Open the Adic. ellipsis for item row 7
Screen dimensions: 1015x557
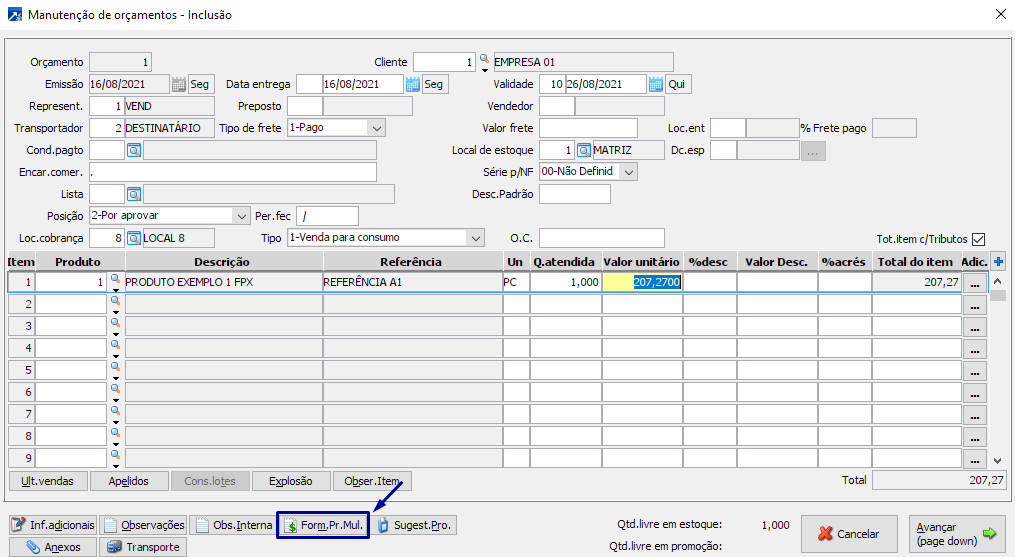[975, 415]
